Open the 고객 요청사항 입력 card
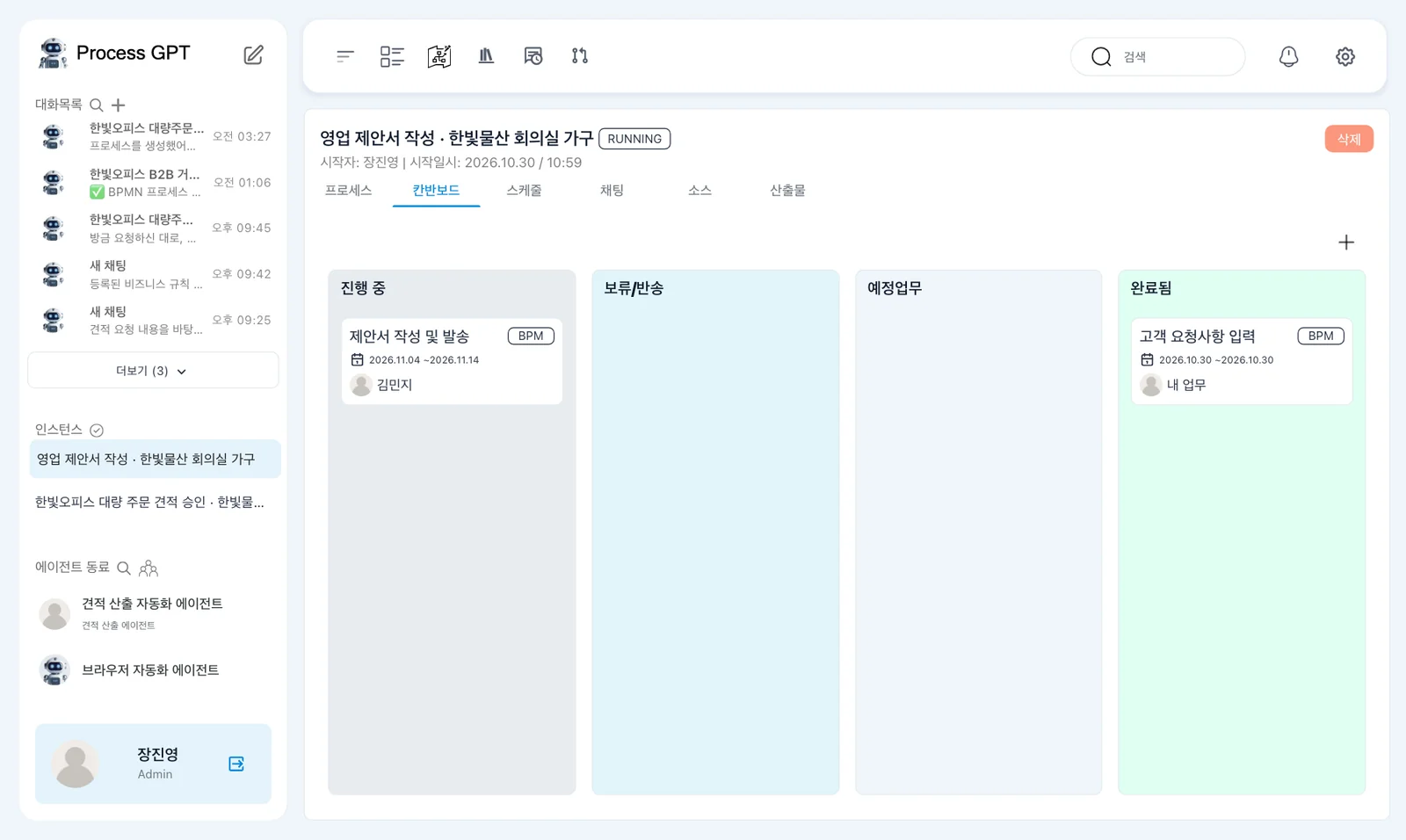Screen dimensions: 1406x840 1242,361
